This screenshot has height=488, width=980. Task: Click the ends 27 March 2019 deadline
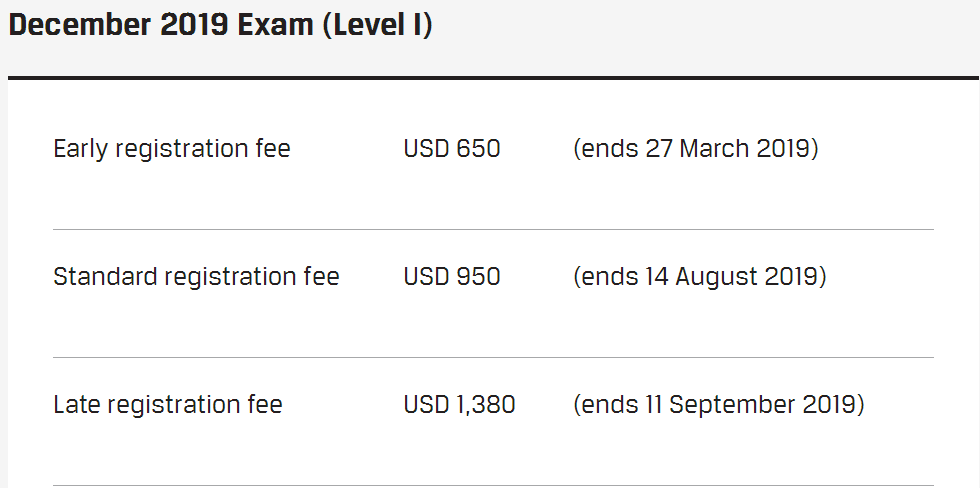click(x=696, y=149)
